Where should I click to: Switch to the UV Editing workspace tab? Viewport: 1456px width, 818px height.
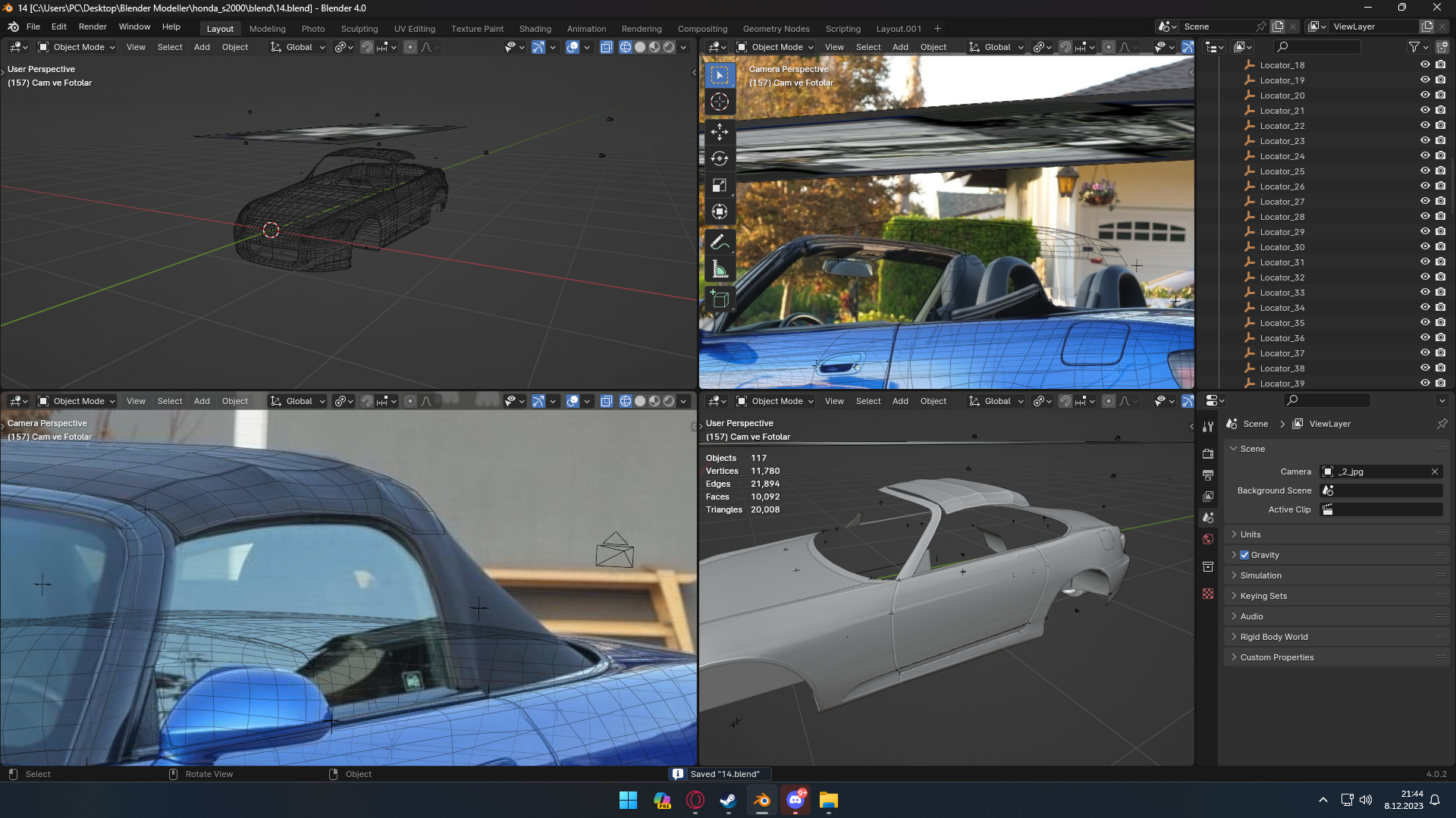click(x=415, y=29)
